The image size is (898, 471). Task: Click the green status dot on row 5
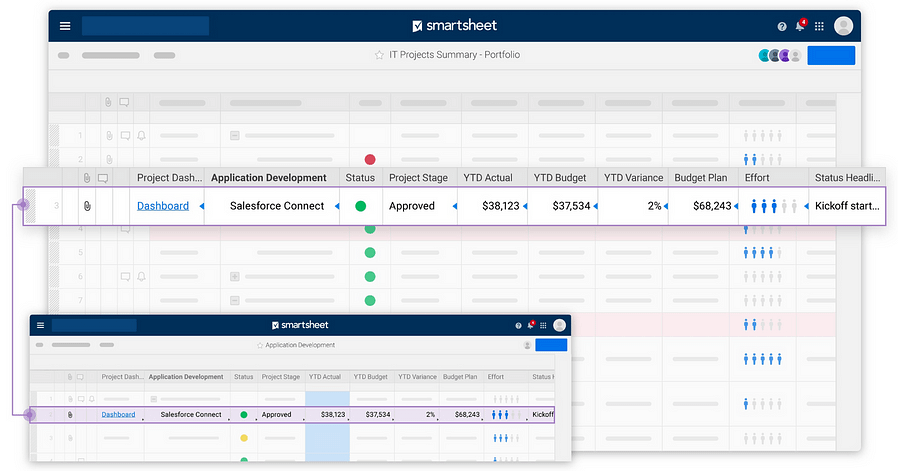[x=370, y=253]
